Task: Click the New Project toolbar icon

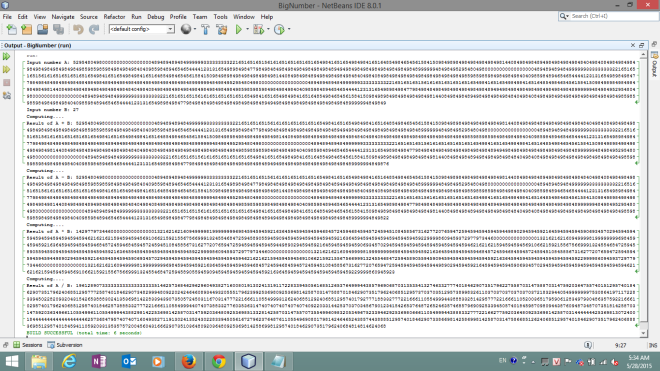Action: coord(27,29)
